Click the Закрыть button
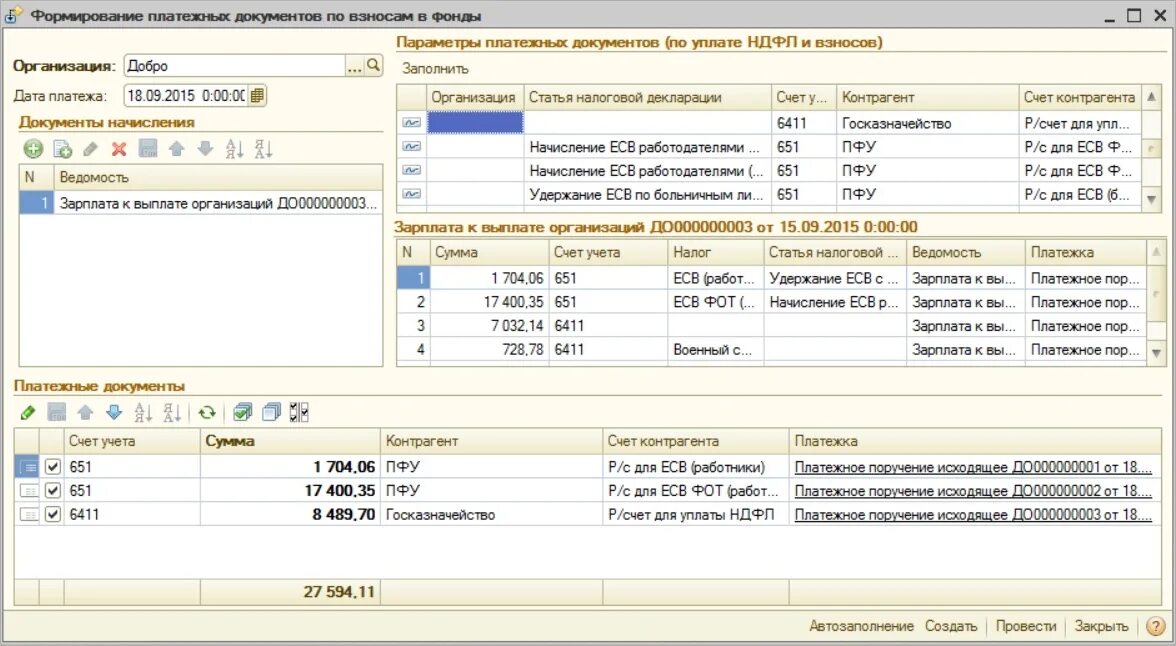The width and height of the screenshot is (1176, 646). [1101, 626]
